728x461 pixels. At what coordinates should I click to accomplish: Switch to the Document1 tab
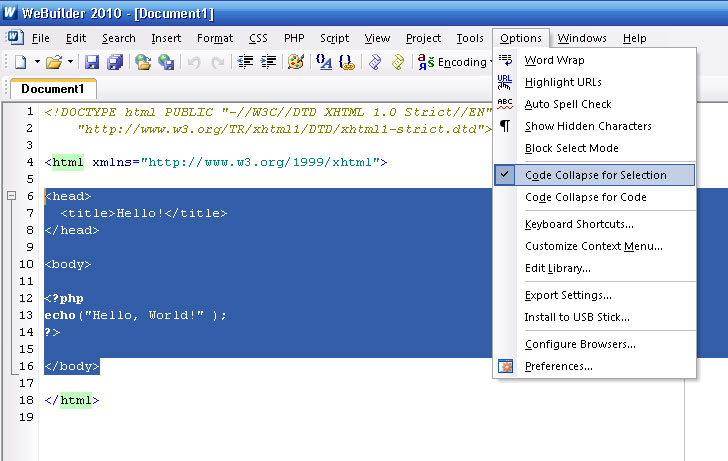[x=53, y=89]
